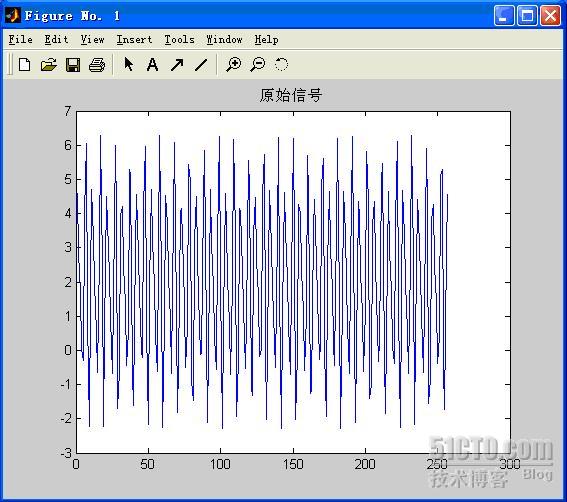Open the Window menu
The image size is (567, 502).
tap(224, 39)
